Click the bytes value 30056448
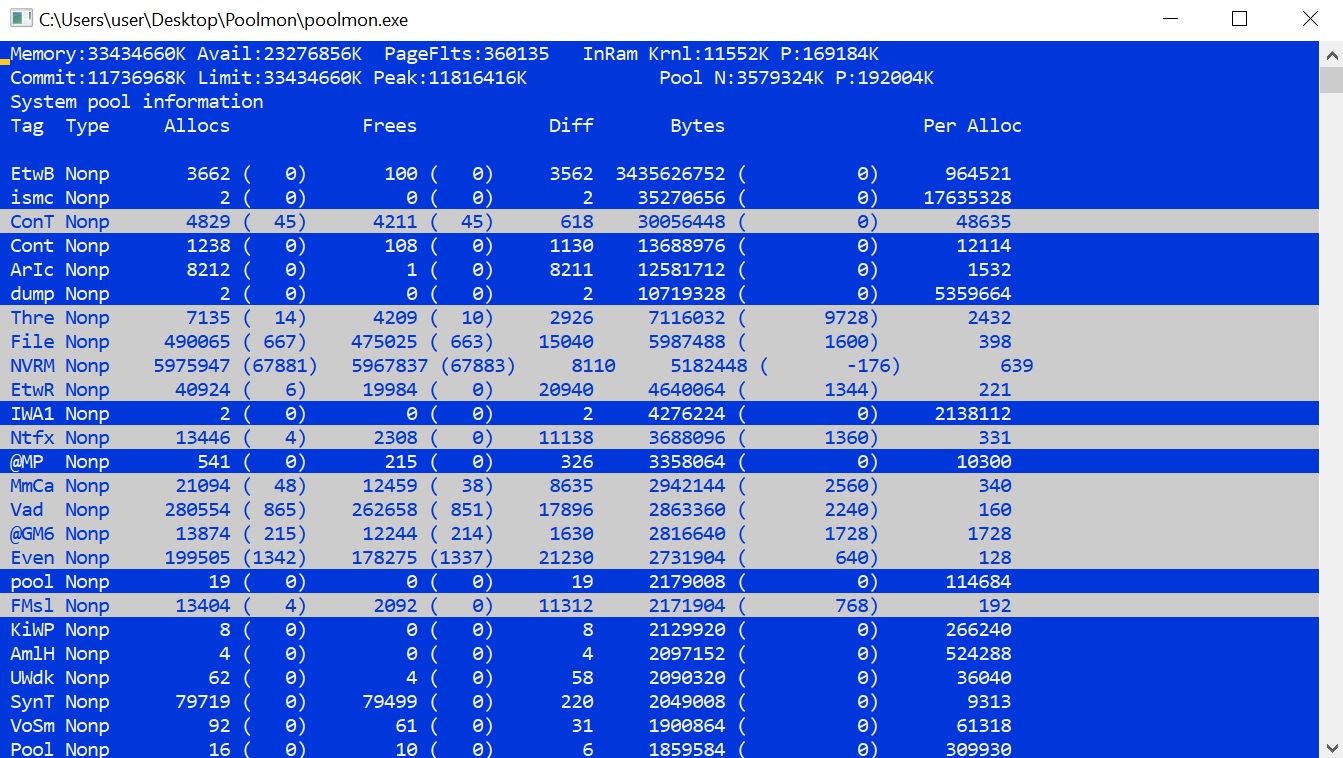The height and width of the screenshot is (758, 1343). pos(681,222)
